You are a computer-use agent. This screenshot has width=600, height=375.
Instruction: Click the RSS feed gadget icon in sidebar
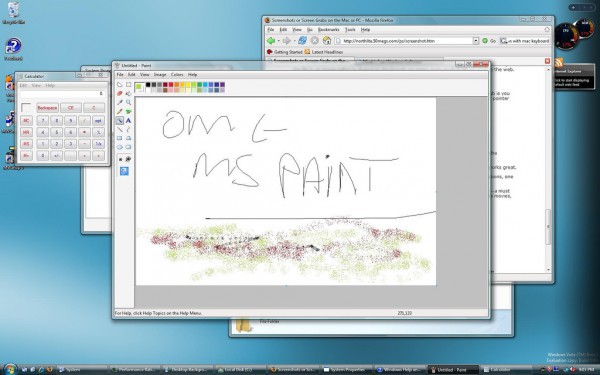[559, 63]
